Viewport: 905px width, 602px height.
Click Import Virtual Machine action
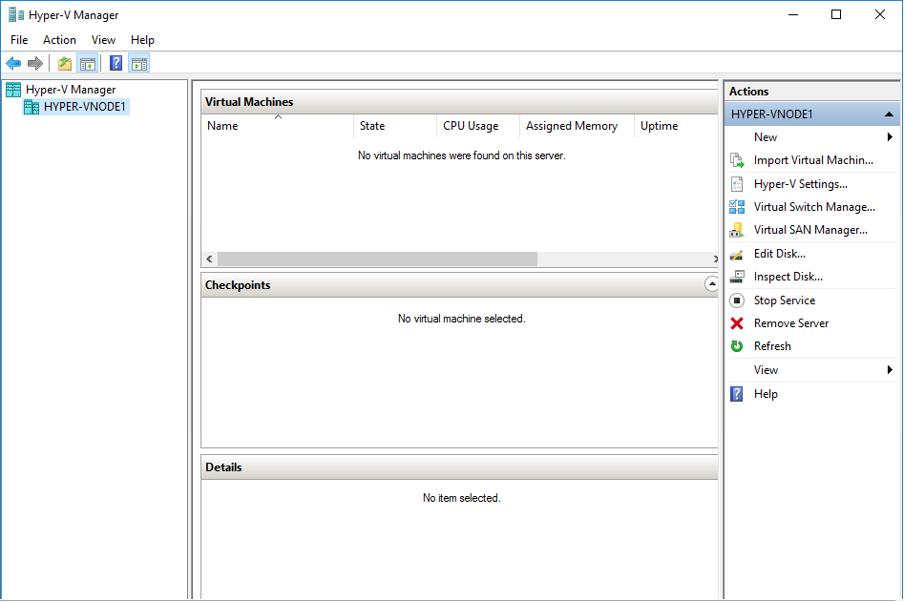pos(813,160)
